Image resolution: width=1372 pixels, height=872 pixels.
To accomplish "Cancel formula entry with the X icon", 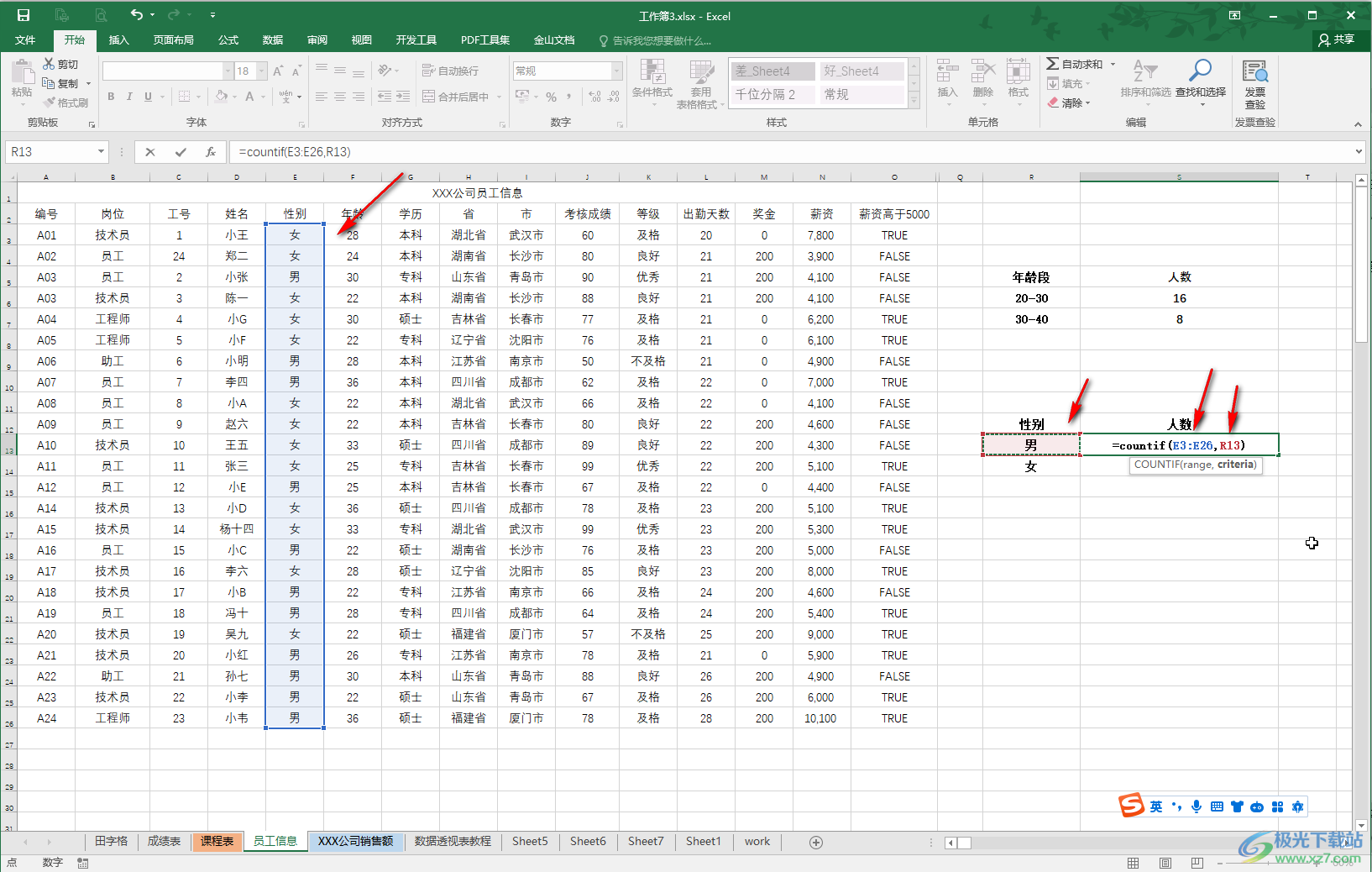I will tap(150, 152).
